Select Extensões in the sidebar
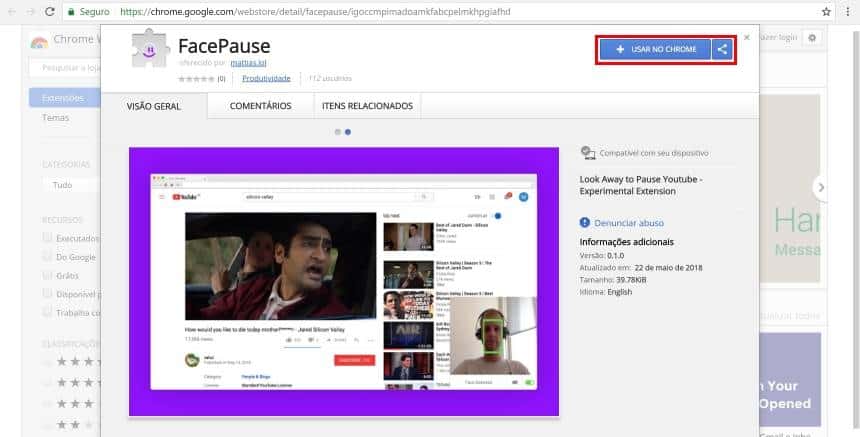The image size is (860, 437). pos(64,98)
